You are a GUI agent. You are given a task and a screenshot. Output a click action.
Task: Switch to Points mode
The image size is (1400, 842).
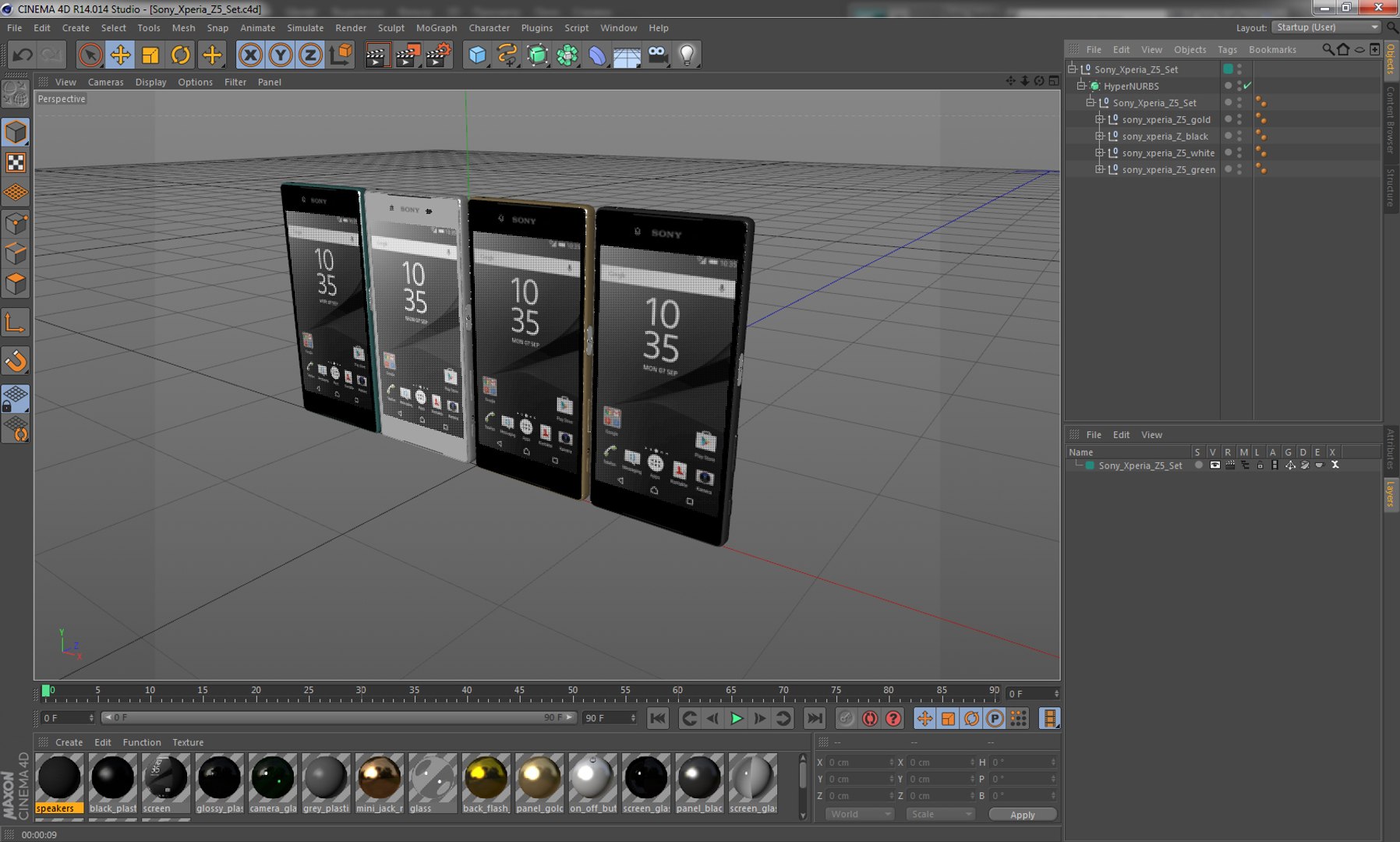(16, 225)
